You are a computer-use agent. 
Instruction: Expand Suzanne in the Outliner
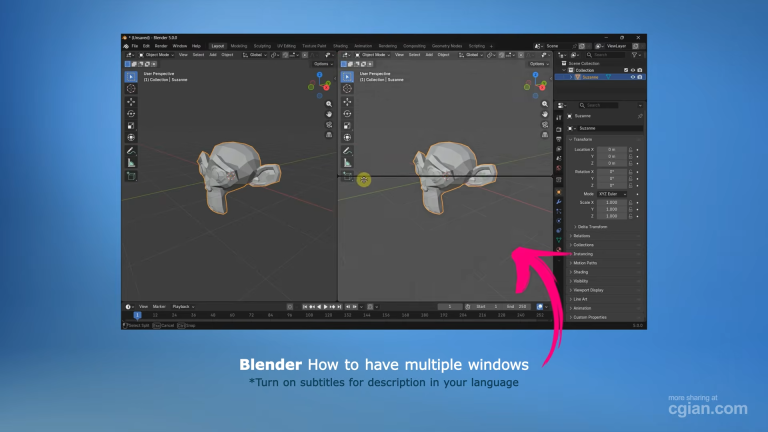pyautogui.click(x=571, y=77)
